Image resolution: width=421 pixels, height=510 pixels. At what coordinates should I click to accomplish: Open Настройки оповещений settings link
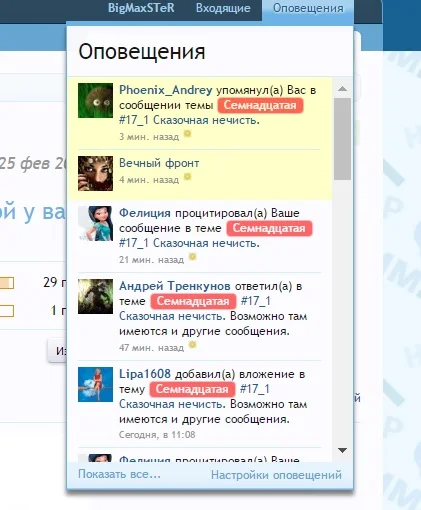pyautogui.click(x=276, y=475)
